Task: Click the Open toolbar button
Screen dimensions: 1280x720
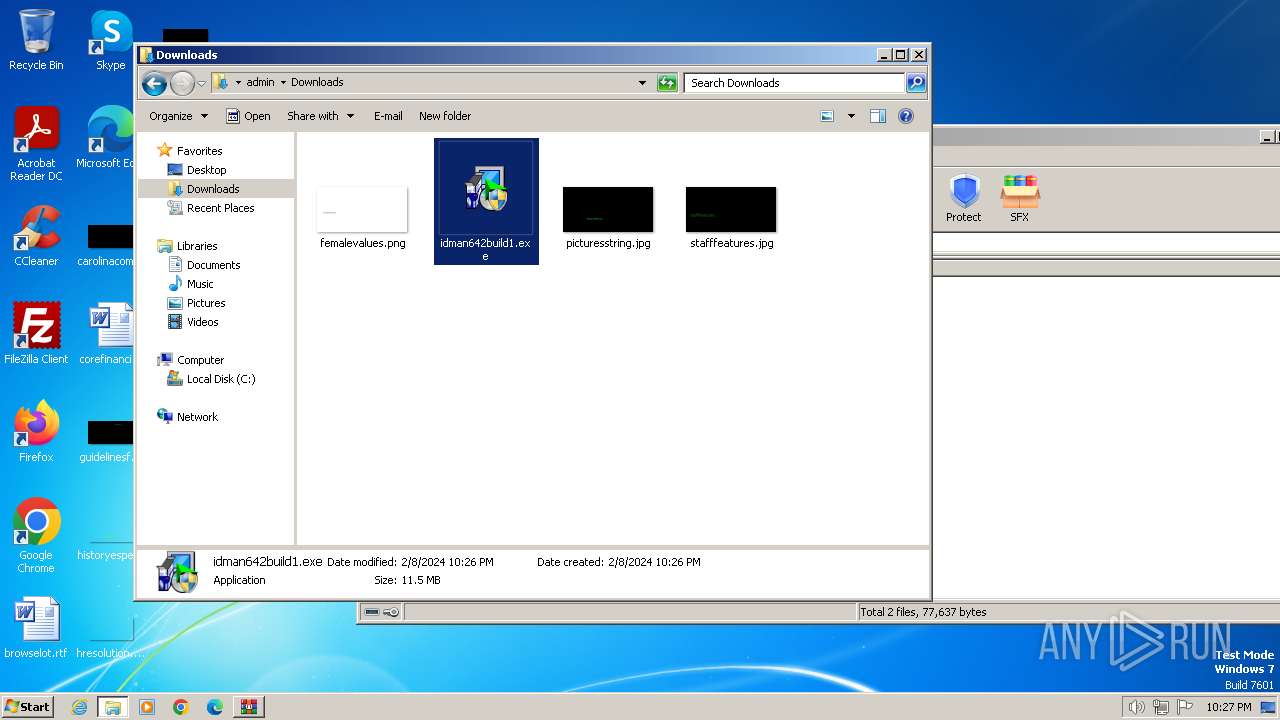Action: (x=248, y=116)
